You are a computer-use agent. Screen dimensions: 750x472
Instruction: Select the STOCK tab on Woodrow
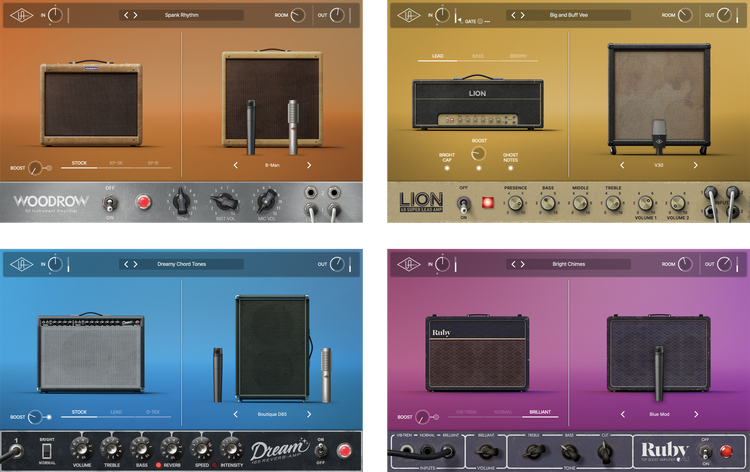tap(79, 162)
